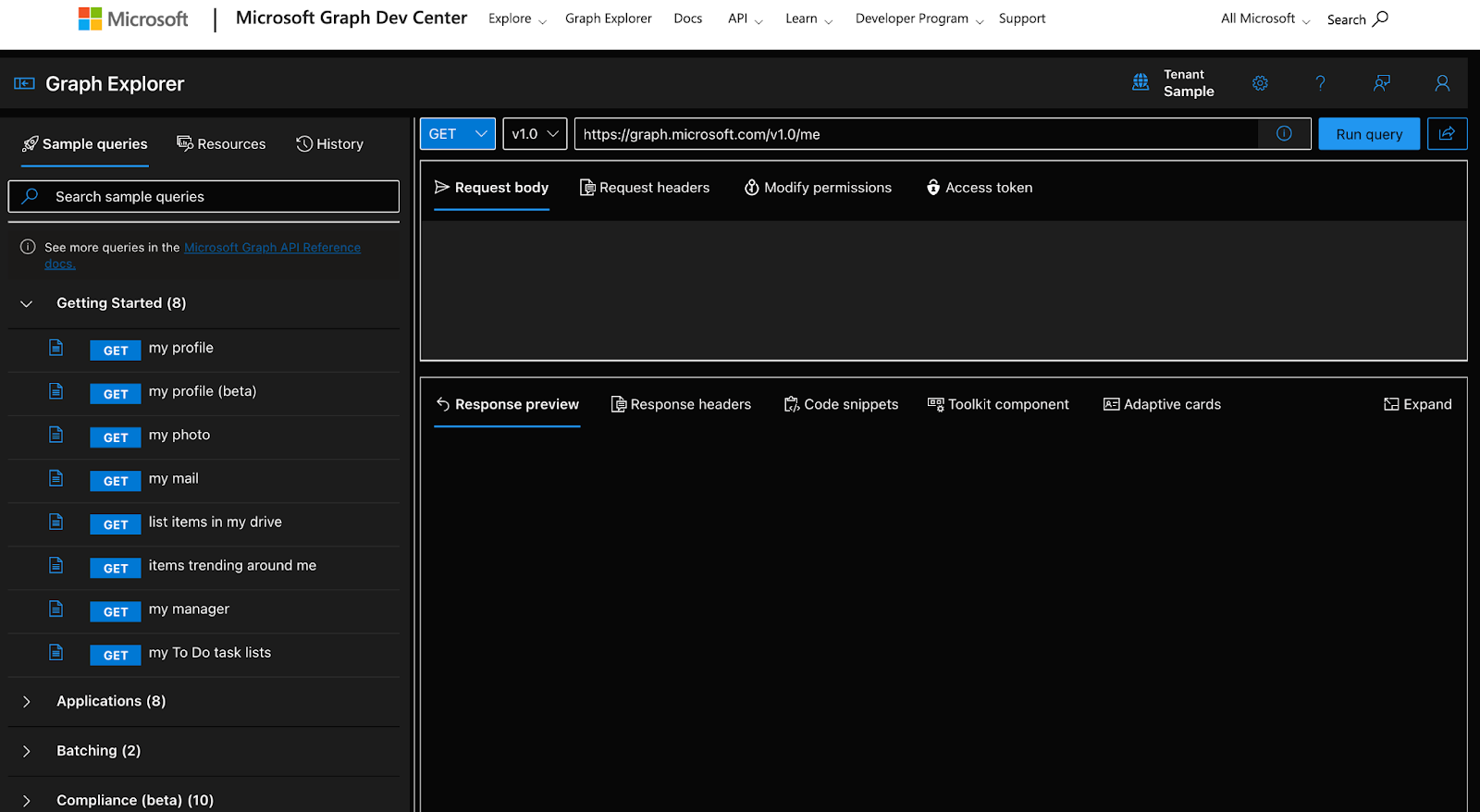The image size is (1480, 812).
Task: Click the document icon beside items trending around me
Action: [x=56, y=565]
